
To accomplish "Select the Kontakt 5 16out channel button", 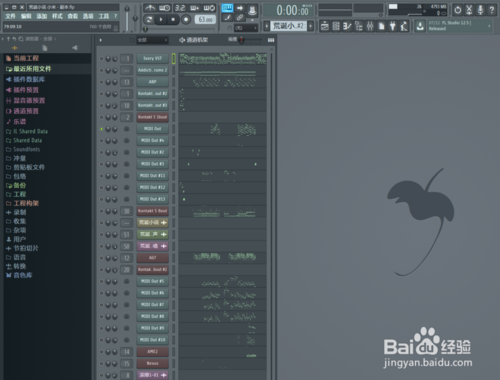I will click(153, 117).
